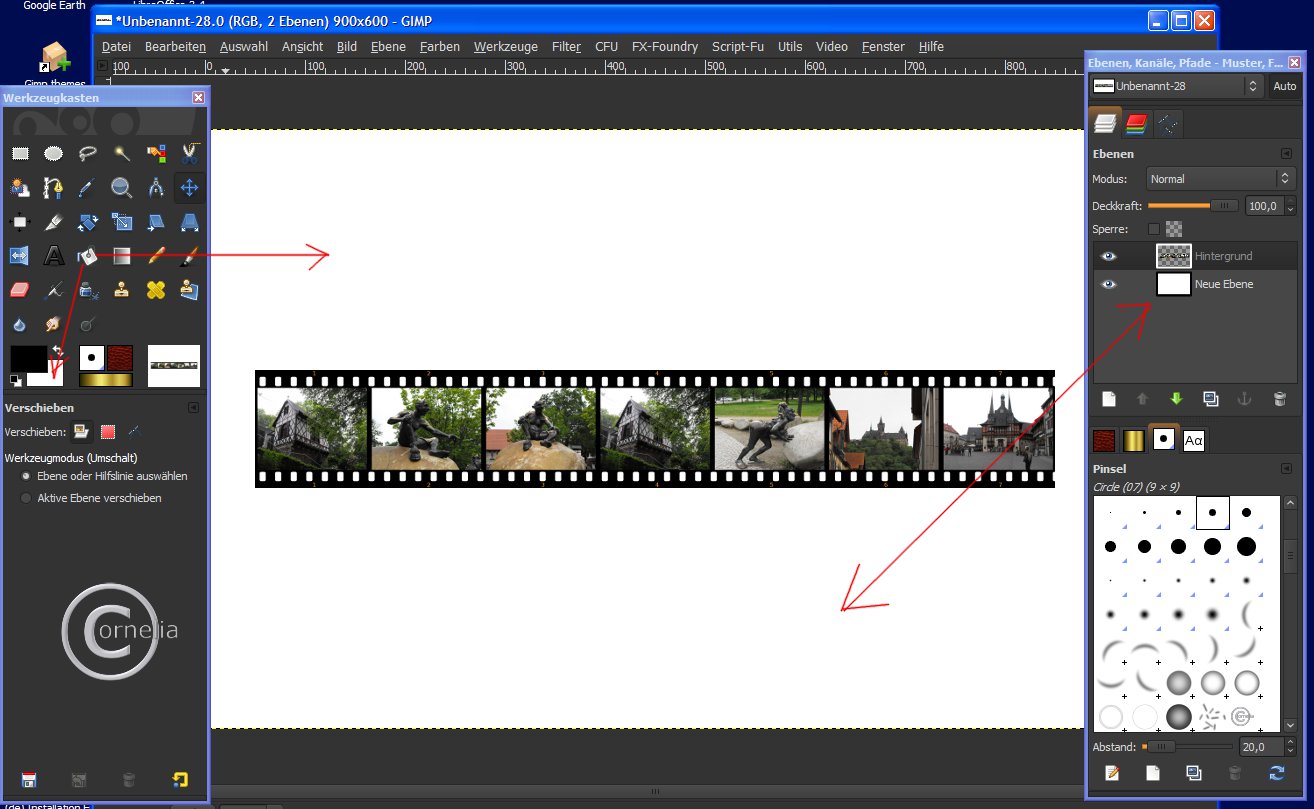Open the Ebenen panel menu arrow
The height and width of the screenshot is (809, 1314).
[x=1287, y=154]
